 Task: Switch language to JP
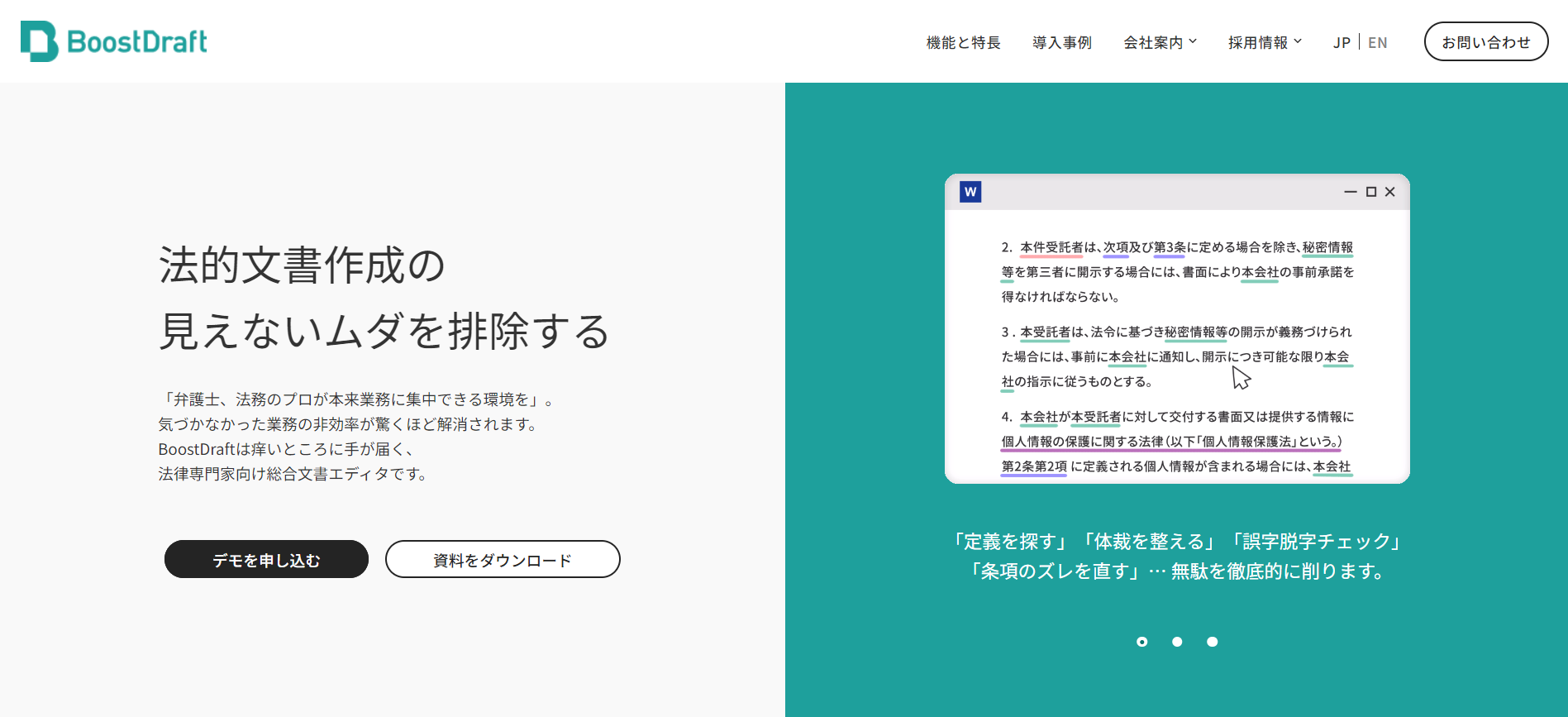[1342, 42]
